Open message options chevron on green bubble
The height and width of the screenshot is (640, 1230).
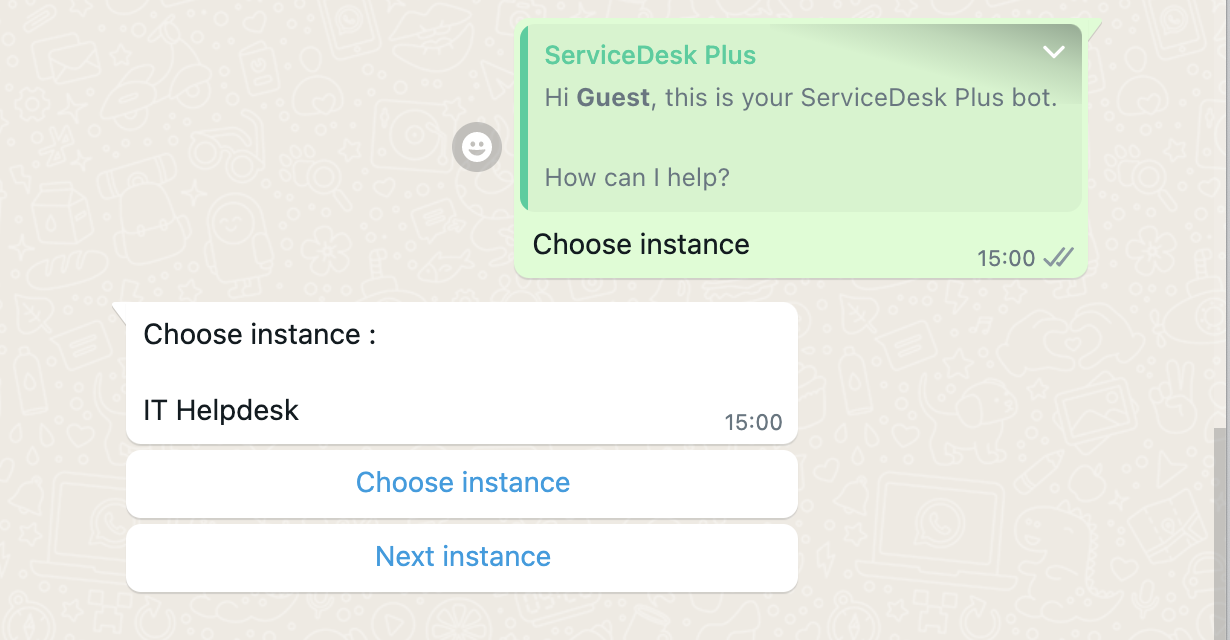(x=1053, y=52)
